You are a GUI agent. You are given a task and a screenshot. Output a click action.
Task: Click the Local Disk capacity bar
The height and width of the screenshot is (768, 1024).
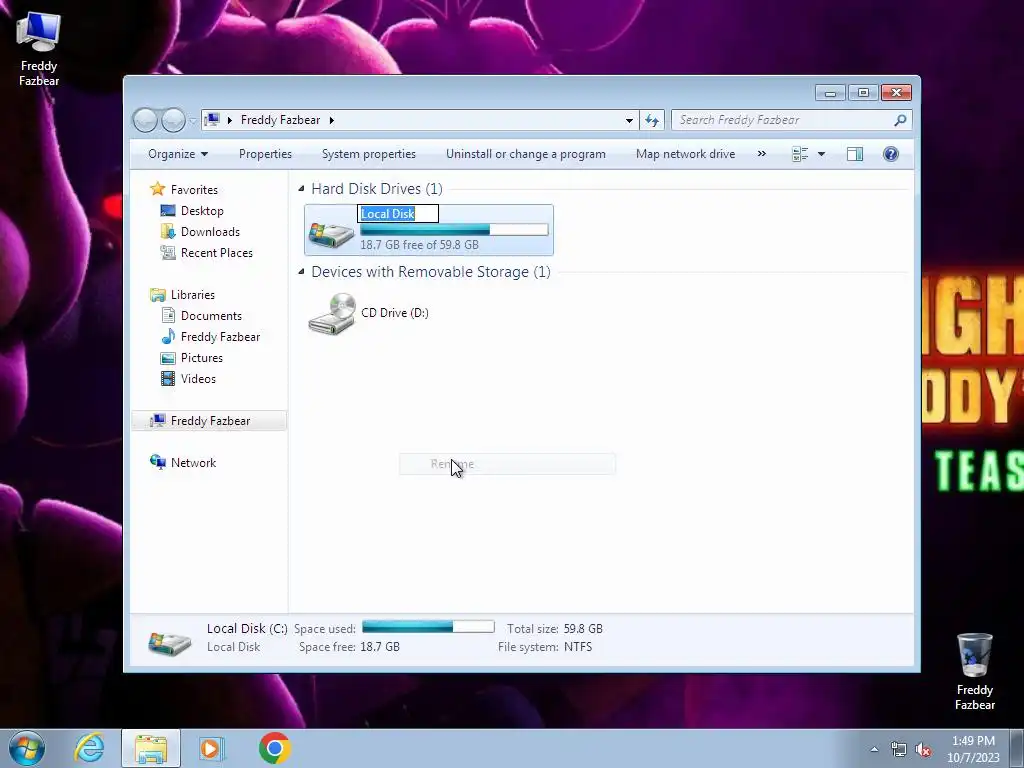click(454, 229)
